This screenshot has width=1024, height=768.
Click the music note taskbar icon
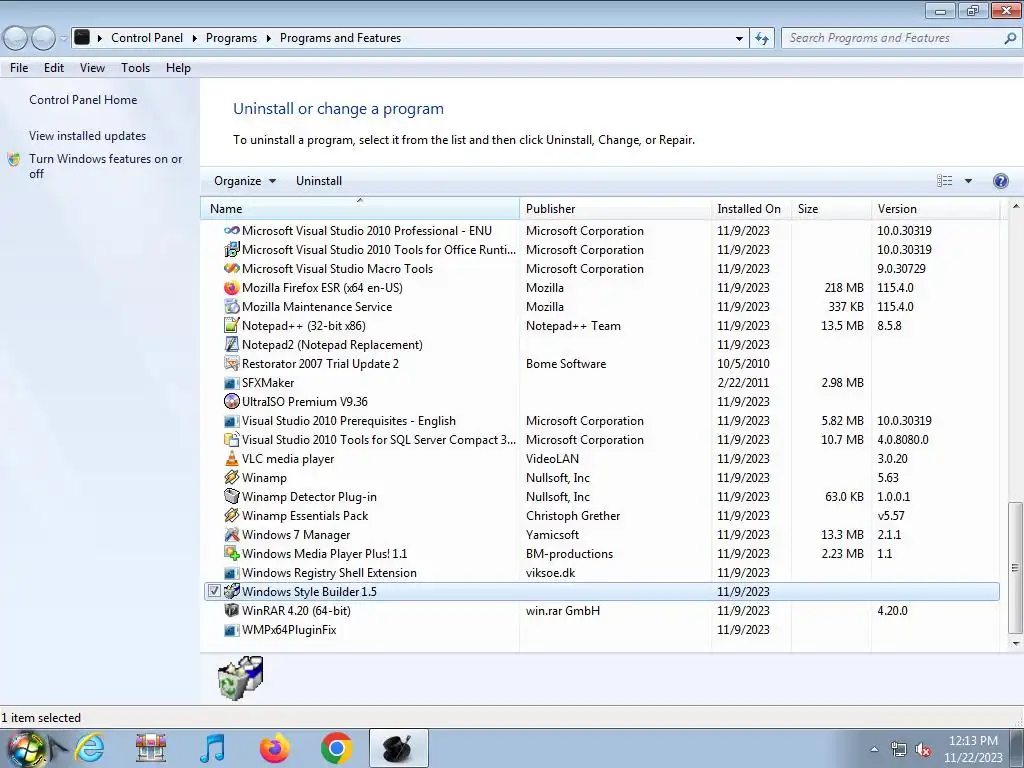213,748
